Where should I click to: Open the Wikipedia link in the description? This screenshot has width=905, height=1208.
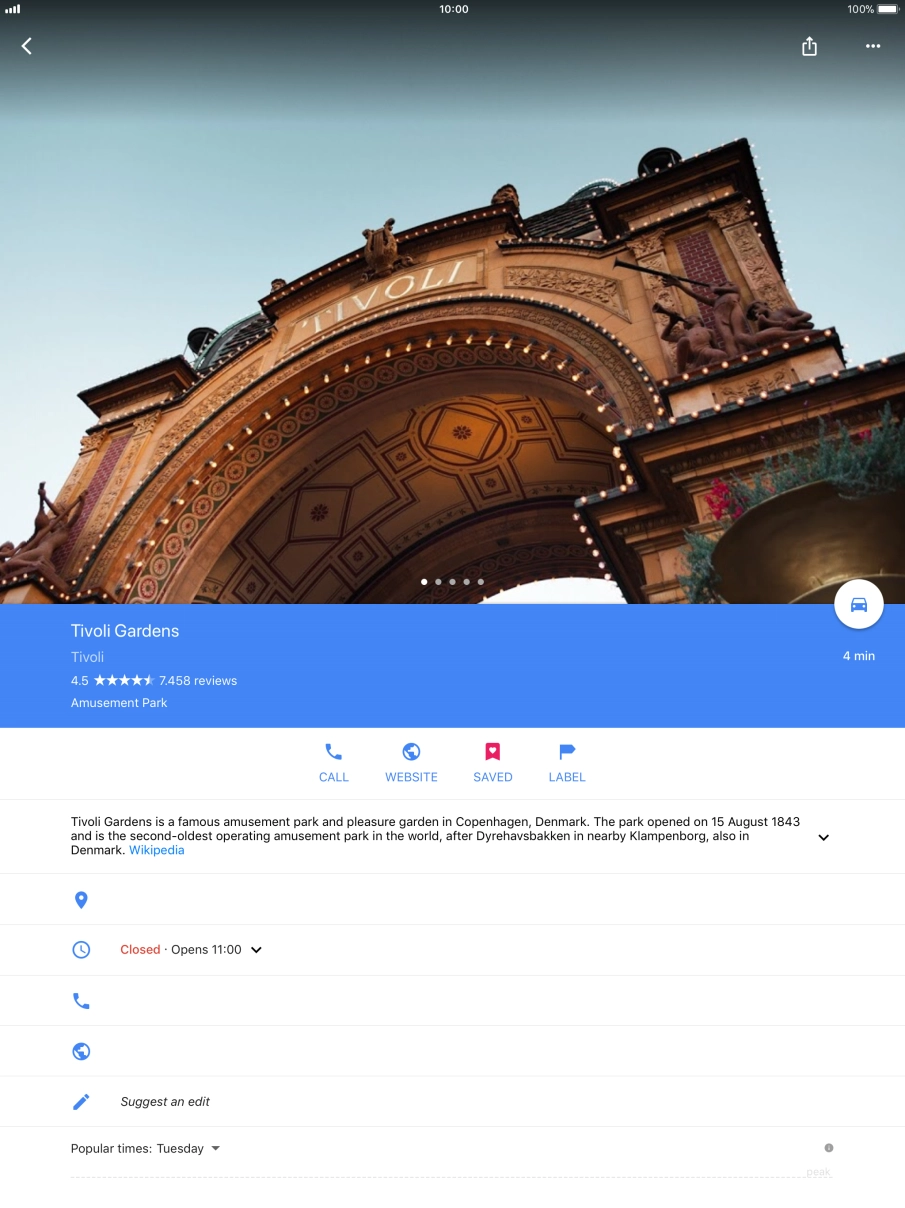[156, 849]
